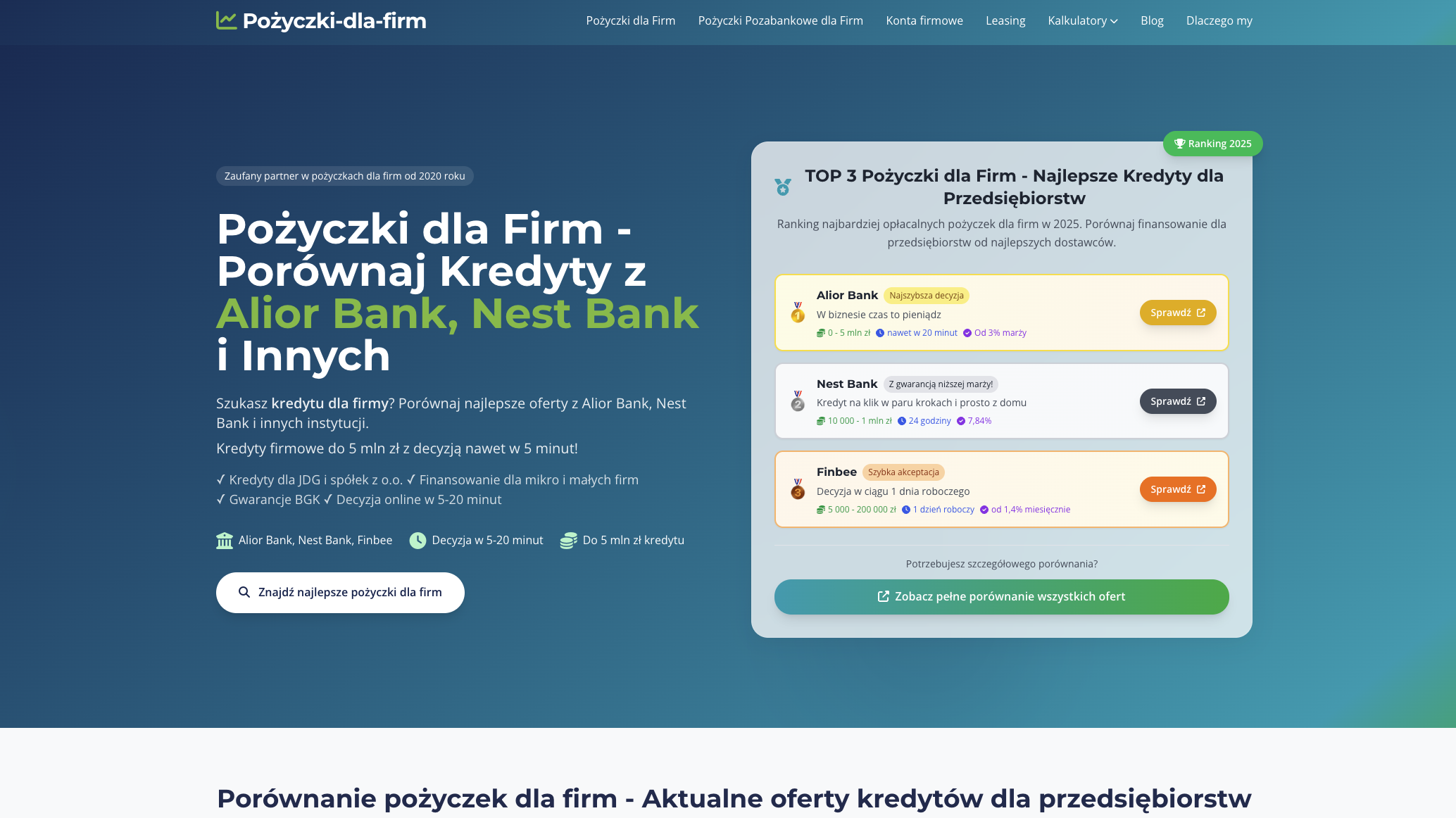Image resolution: width=1456 pixels, height=818 pixels.
Task: Click the Finbee name in ranking
Action: (836, 472)
